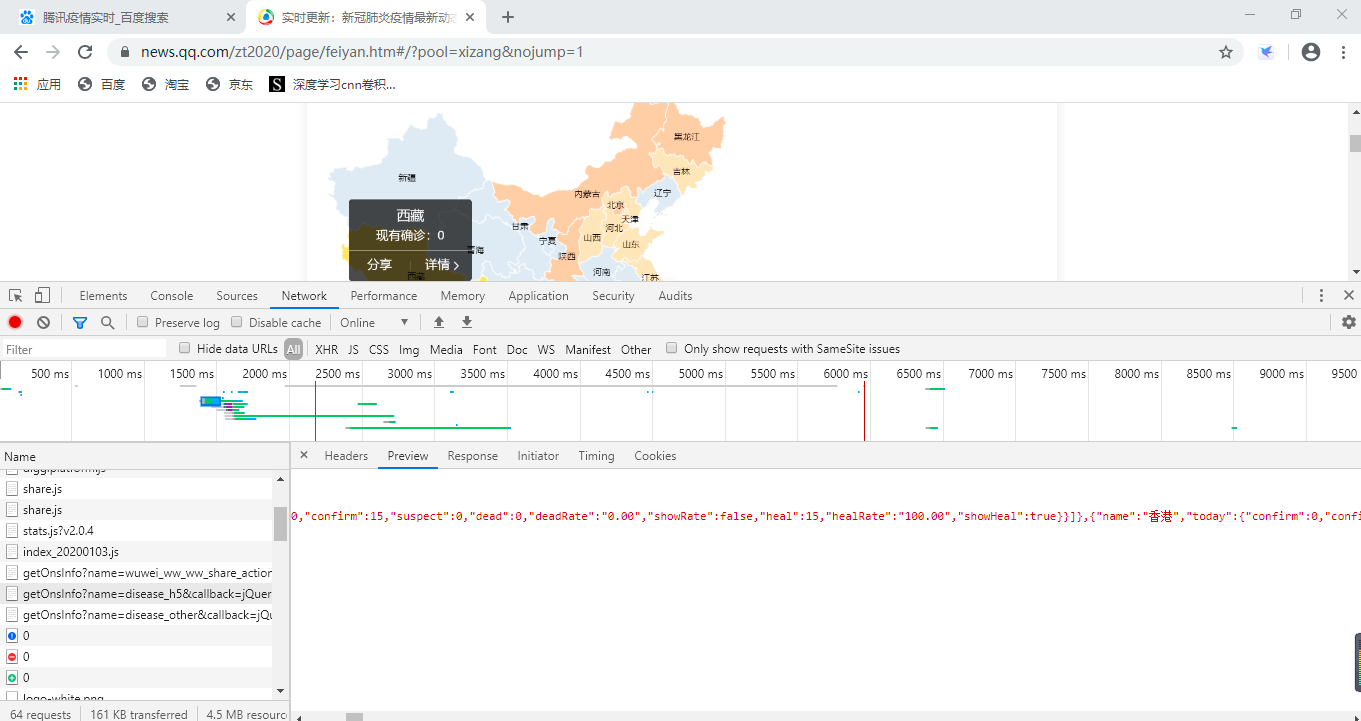Activate DevTools inspect element picker
1361x721 pixels.
[16, 295]
